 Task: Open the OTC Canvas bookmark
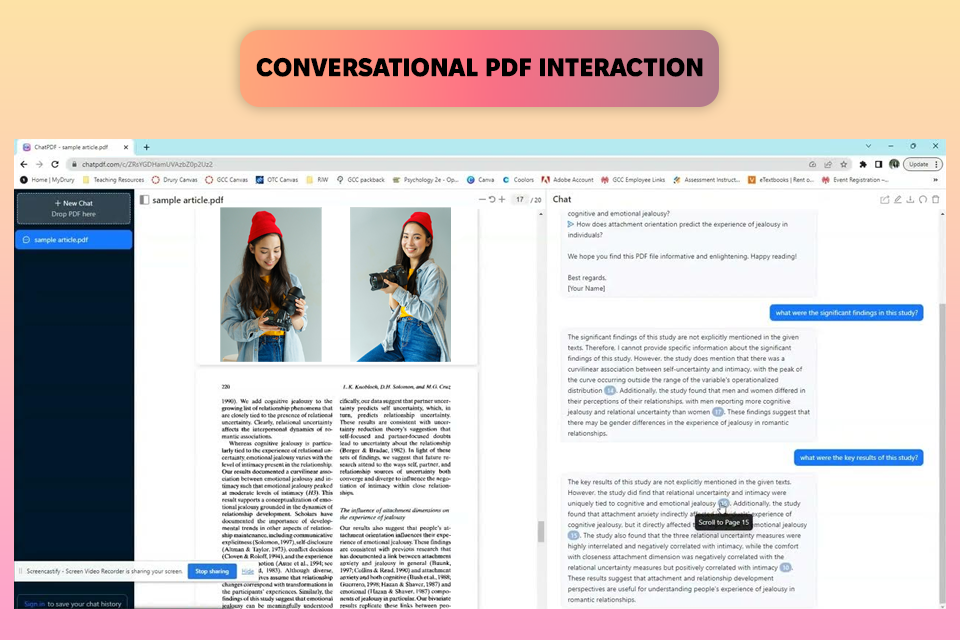coord(277,180)
